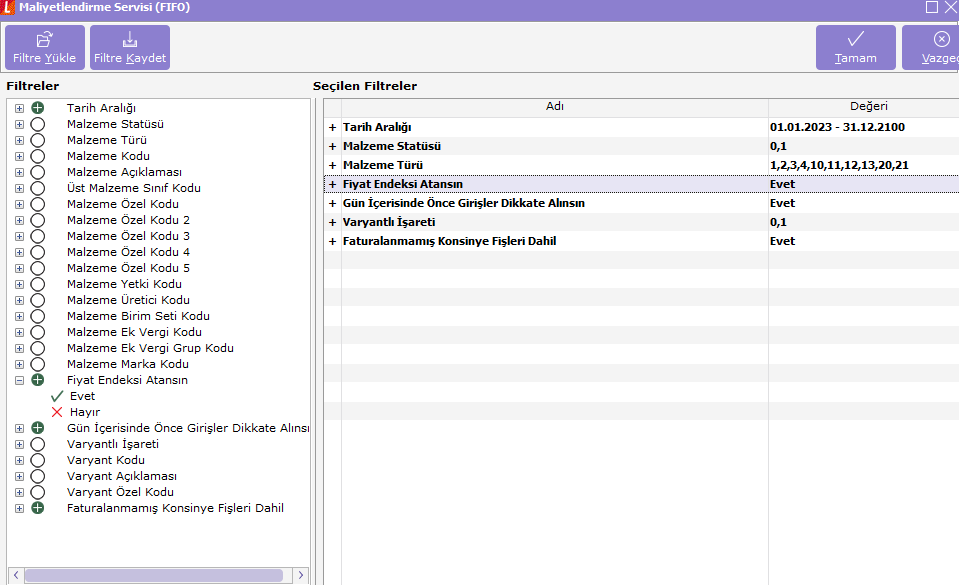Select the Malzeme Kodu tree label
Screen dimensions: 959x585
pyautogui.click(x=108, y=156)
